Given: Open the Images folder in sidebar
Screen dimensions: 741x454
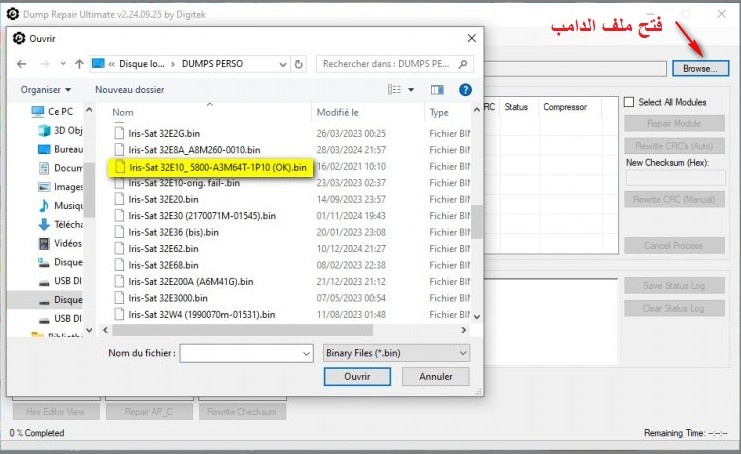Looking at the screenshot, I should click(60, 187).
